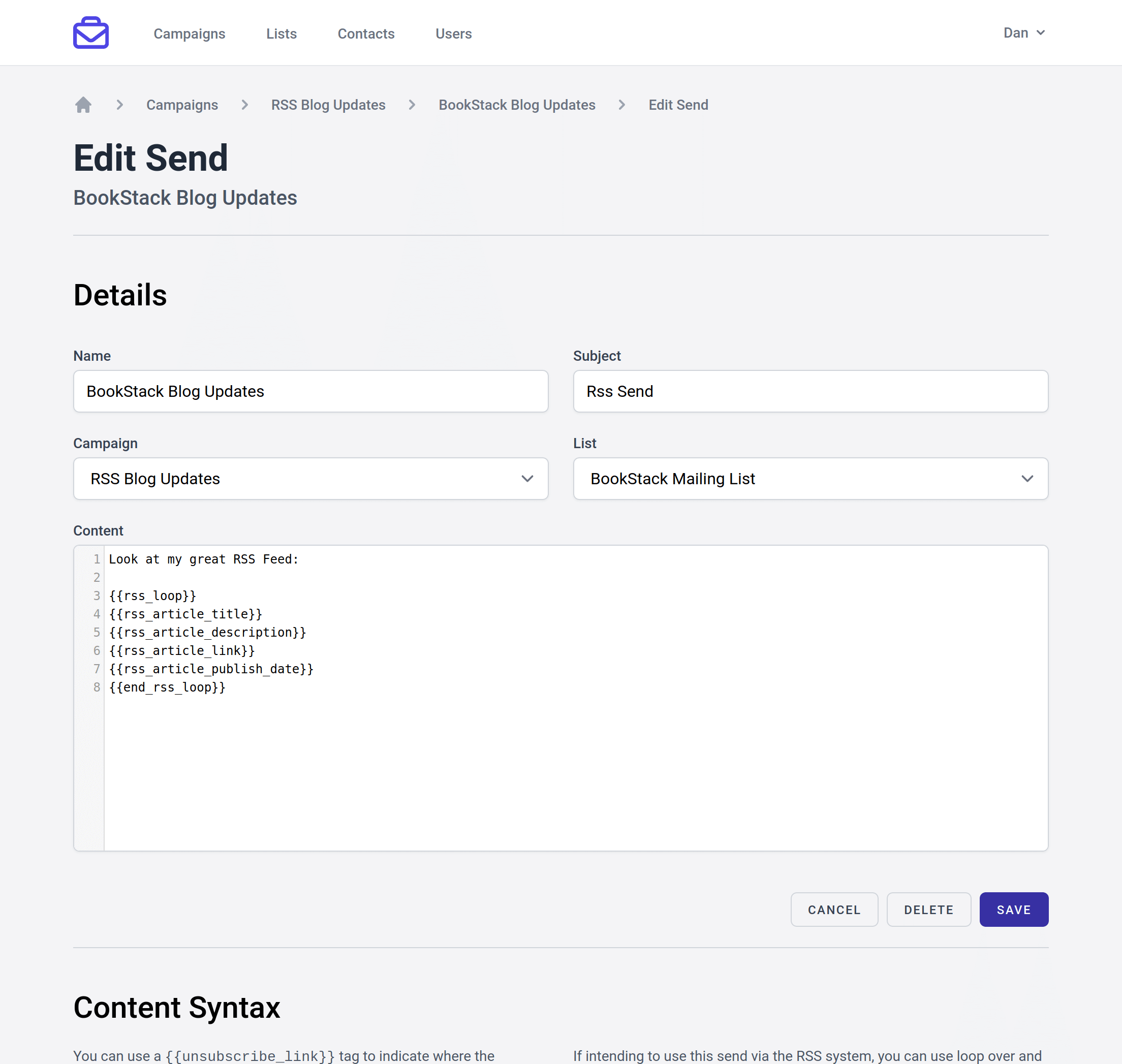
Task: Click the Edit Send breadcrumb item
Action: [x=678, y=105]
